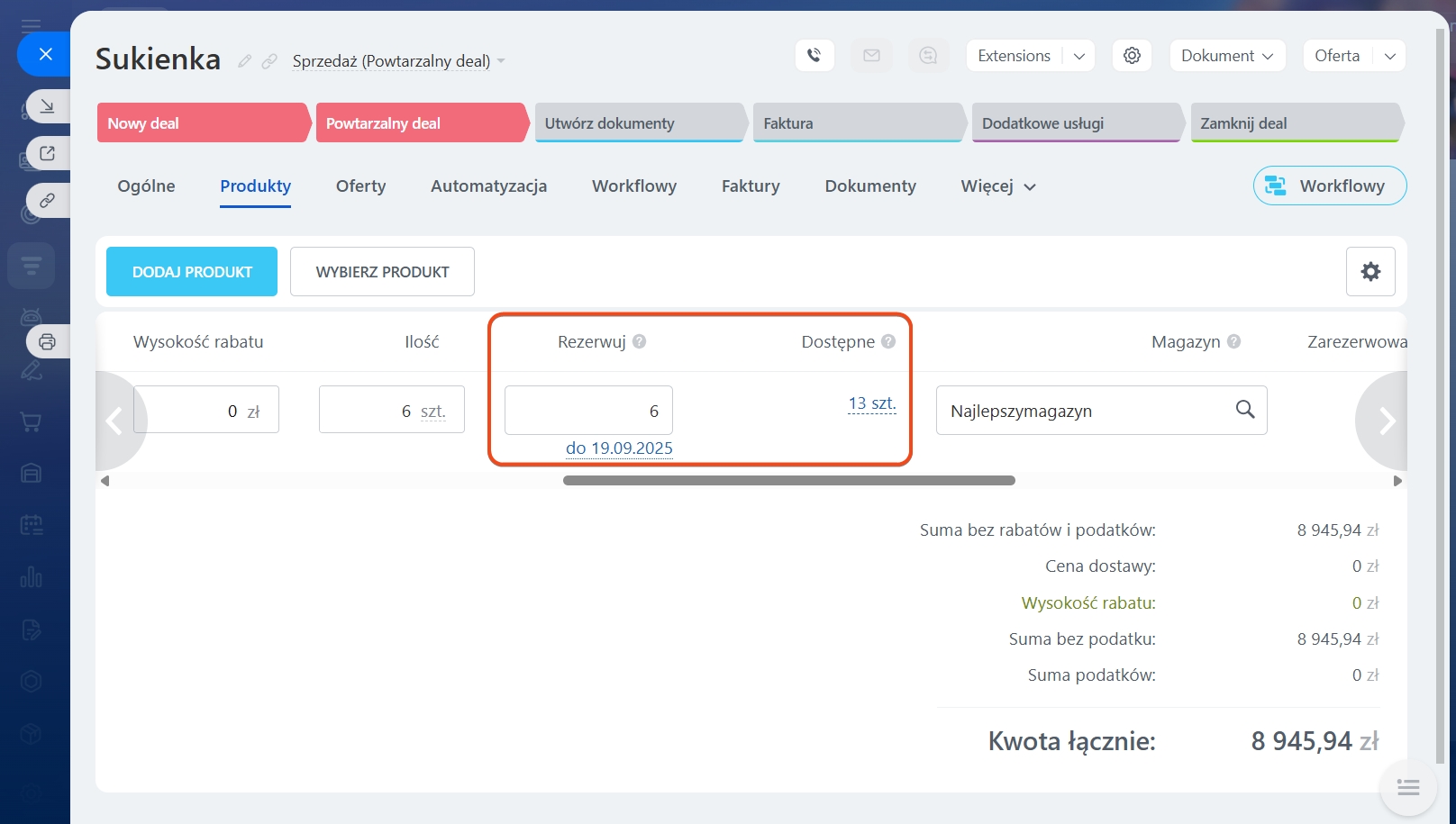Set stage to Utwórz dokumenty

(x=640, y=123)
